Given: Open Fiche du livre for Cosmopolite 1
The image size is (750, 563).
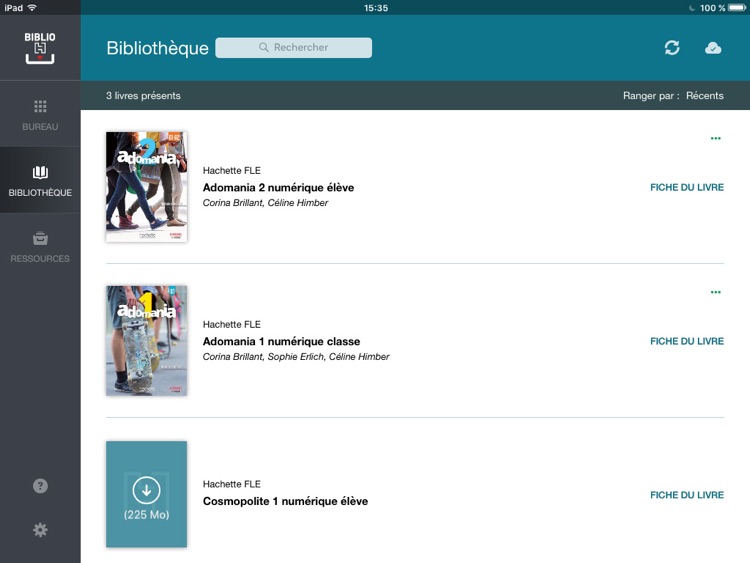Looking at the screenshot, I should click(x=687, y=495).
